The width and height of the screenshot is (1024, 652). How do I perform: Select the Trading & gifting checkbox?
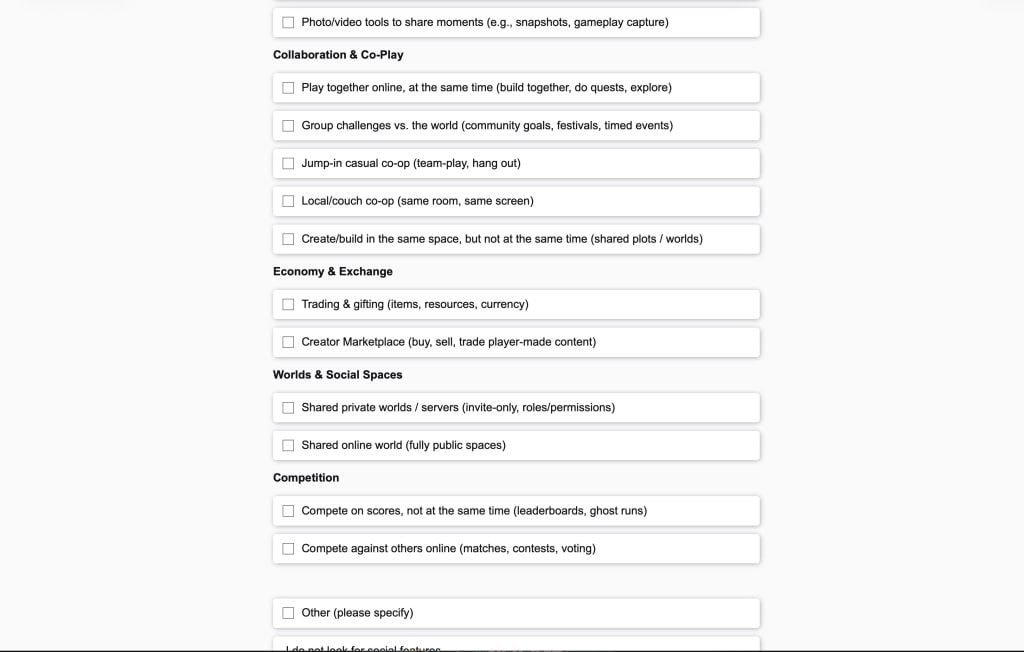click(x=288, y=305)
